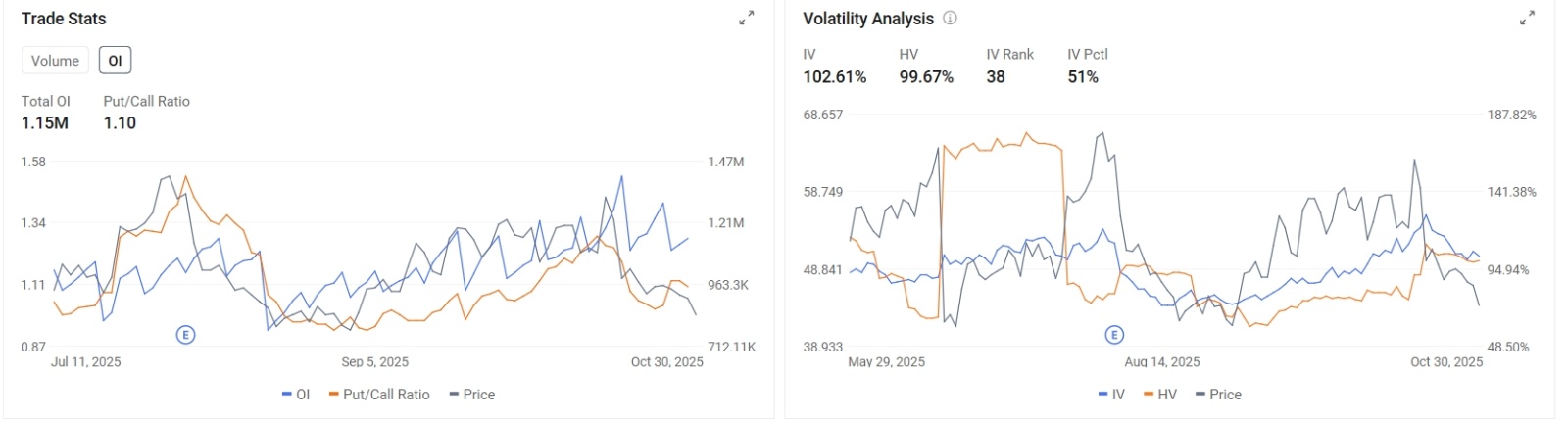This screenshot has height=421, width=1568.
Task: Expand the Volatility Analysis panel to fullscreen
Action: [x=1528, y=18]
